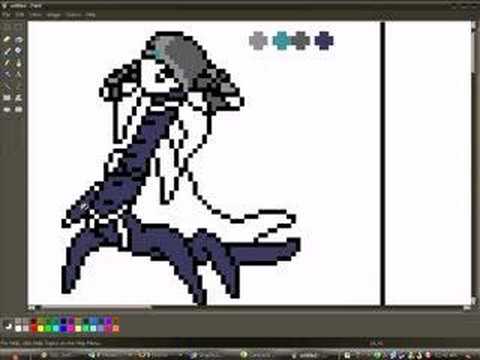Pick the cyan palette color
Image resolution: width=480 pixels, height=360 pixels.
56,329
